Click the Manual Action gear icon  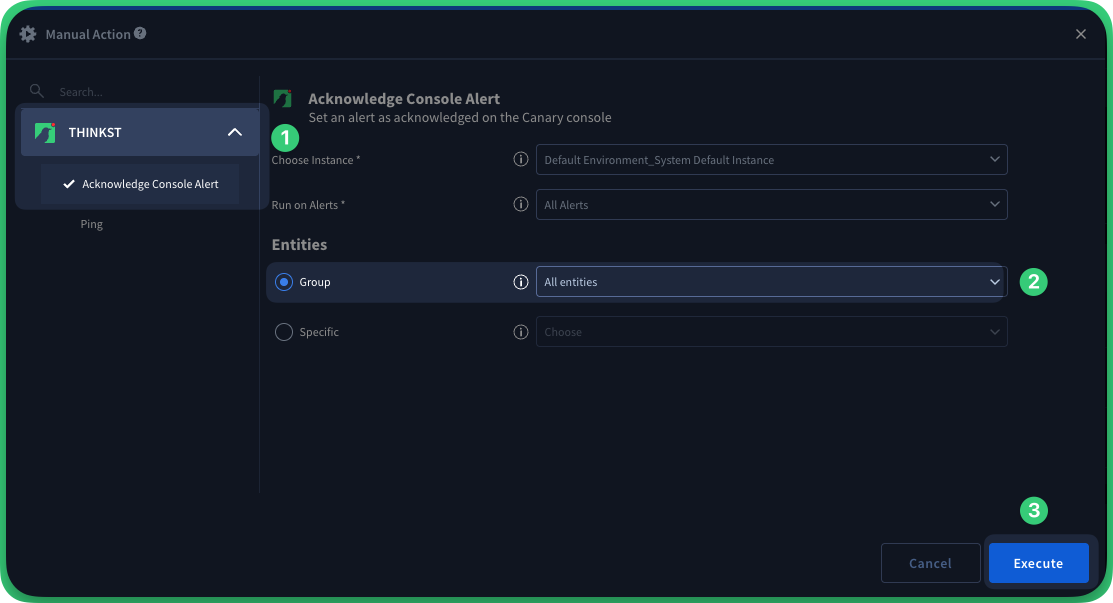coord(28,34)
